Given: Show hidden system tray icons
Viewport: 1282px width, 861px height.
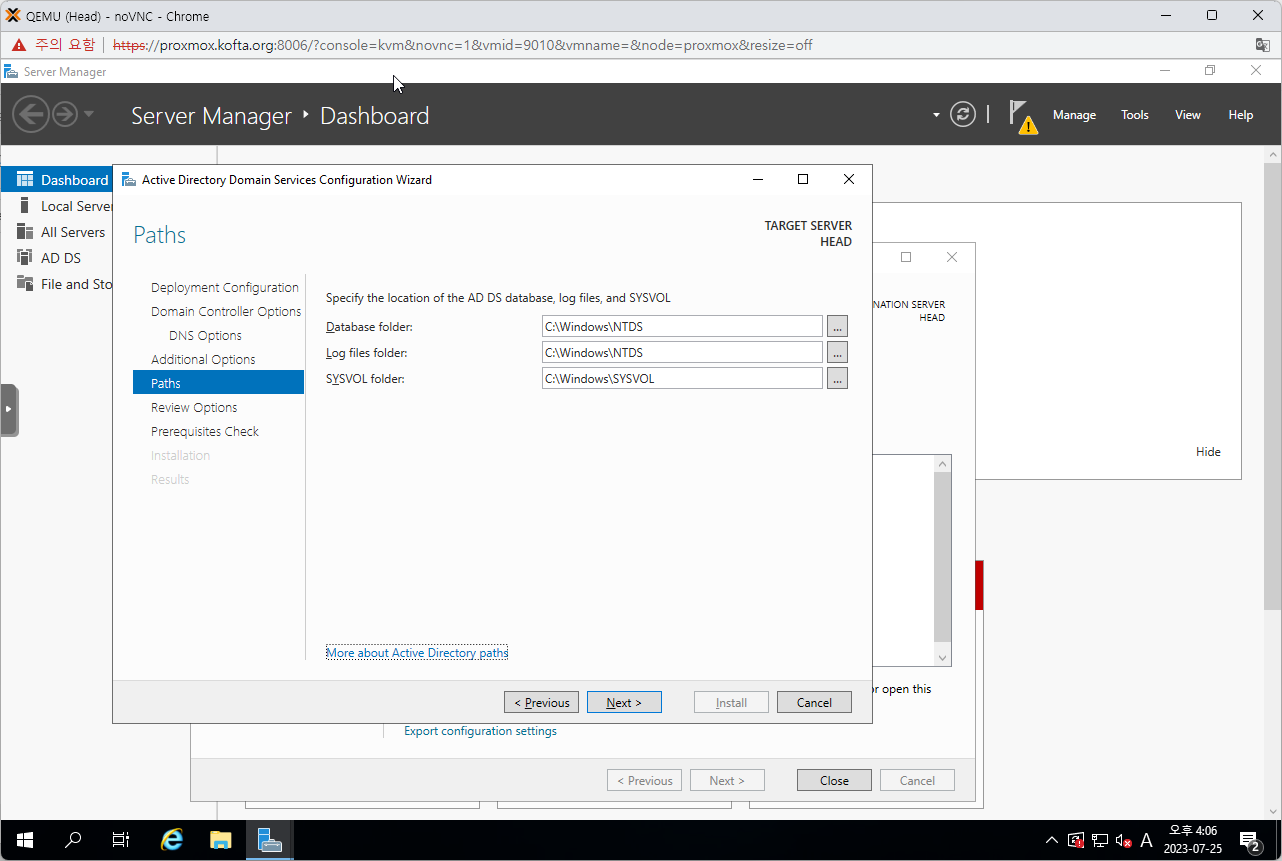Looking at the screenshot, I should 1051,840.
